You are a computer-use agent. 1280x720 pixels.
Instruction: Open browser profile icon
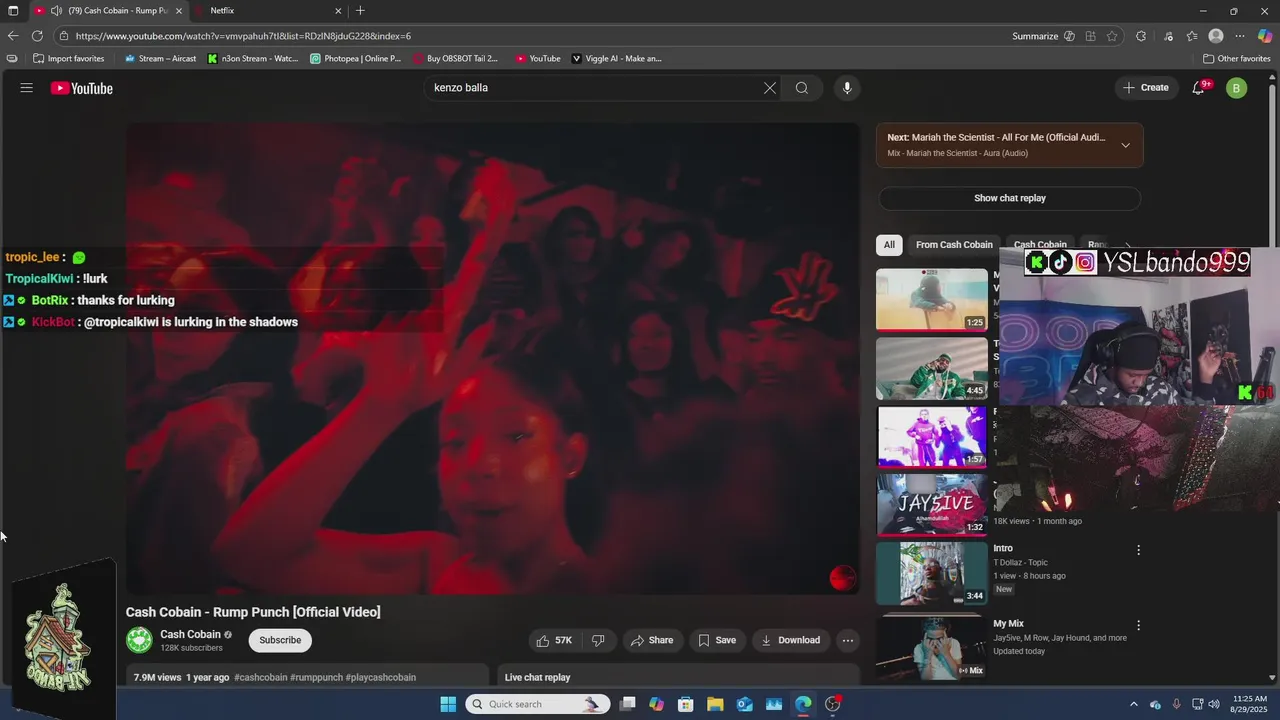1216,36
